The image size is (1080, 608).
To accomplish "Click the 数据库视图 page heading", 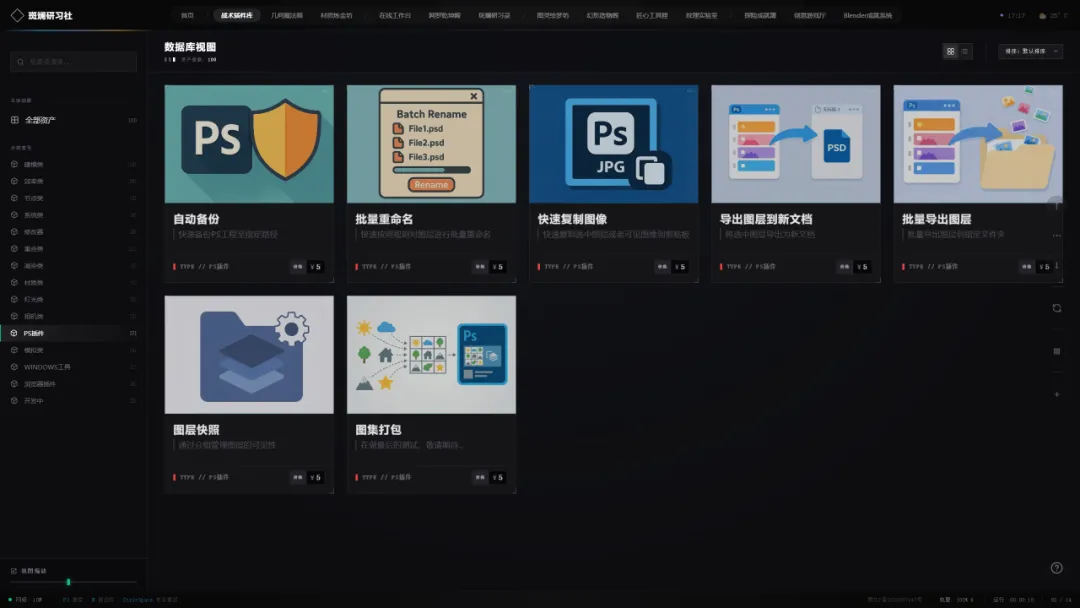I will tap(190, 47).
